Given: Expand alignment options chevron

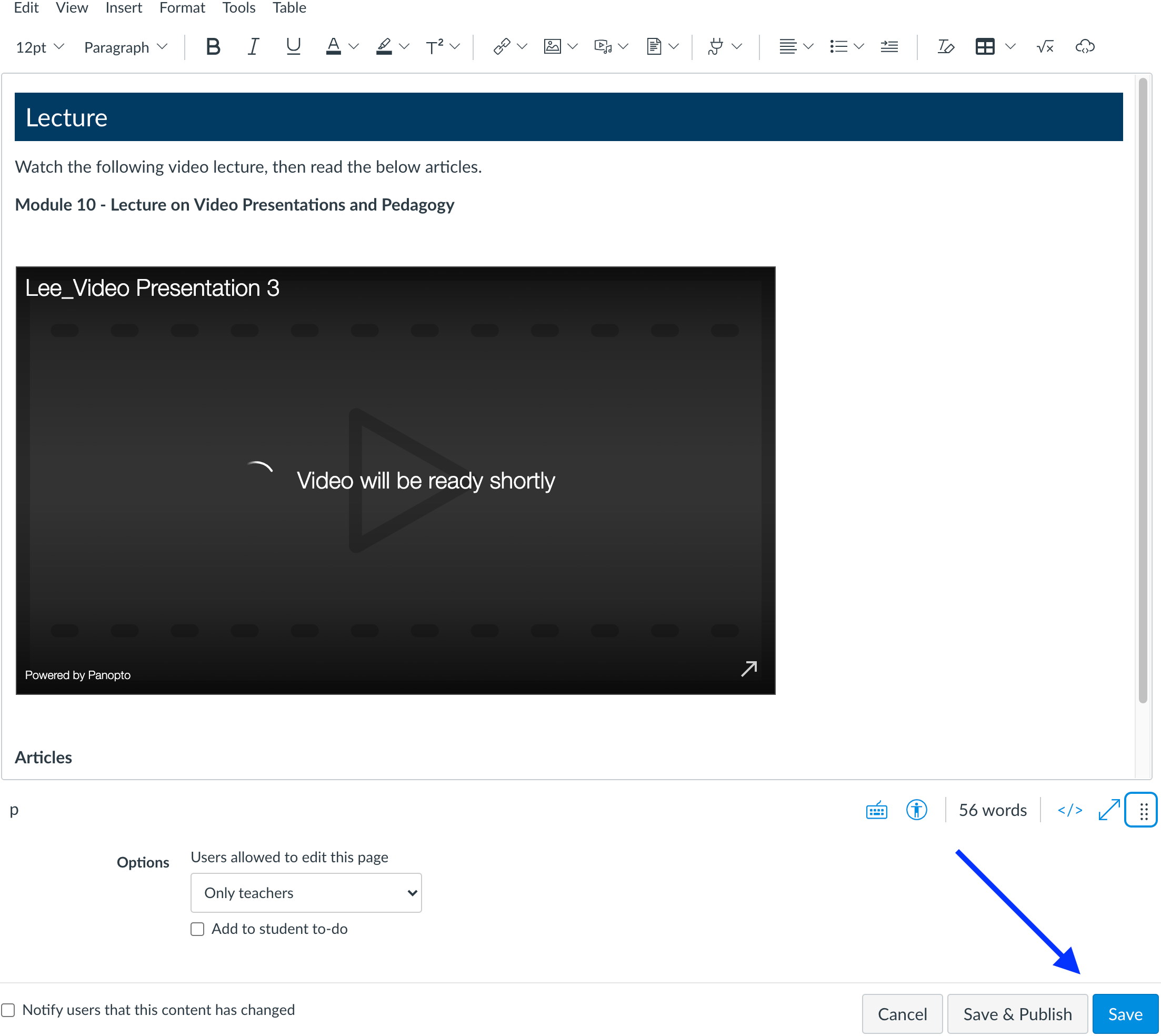Looking at the screenshot, I should [x=807, y=47].
